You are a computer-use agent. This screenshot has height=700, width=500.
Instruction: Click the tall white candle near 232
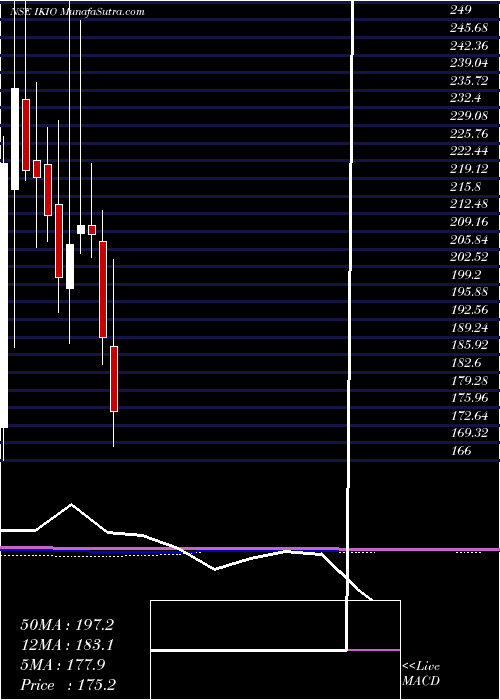click(15, 139)
